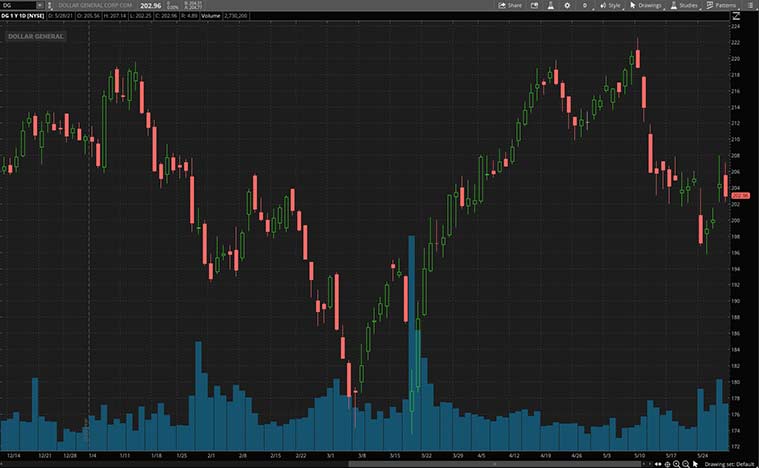Viewport: 759px width, 468px height.
Task: Click the 1/4 date on the time axis
Action: coord(92,455)
